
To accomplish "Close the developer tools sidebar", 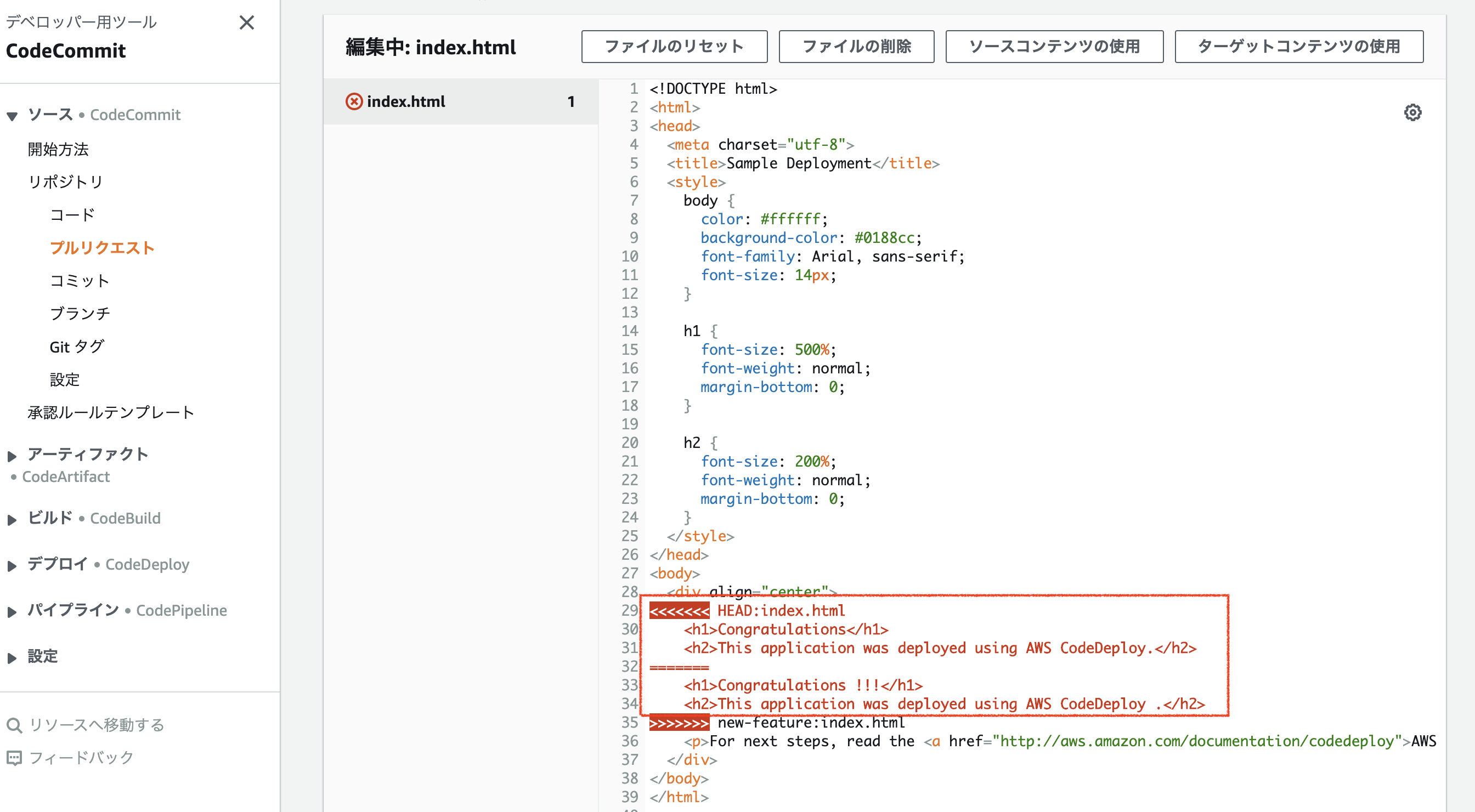I will [247, 22].
